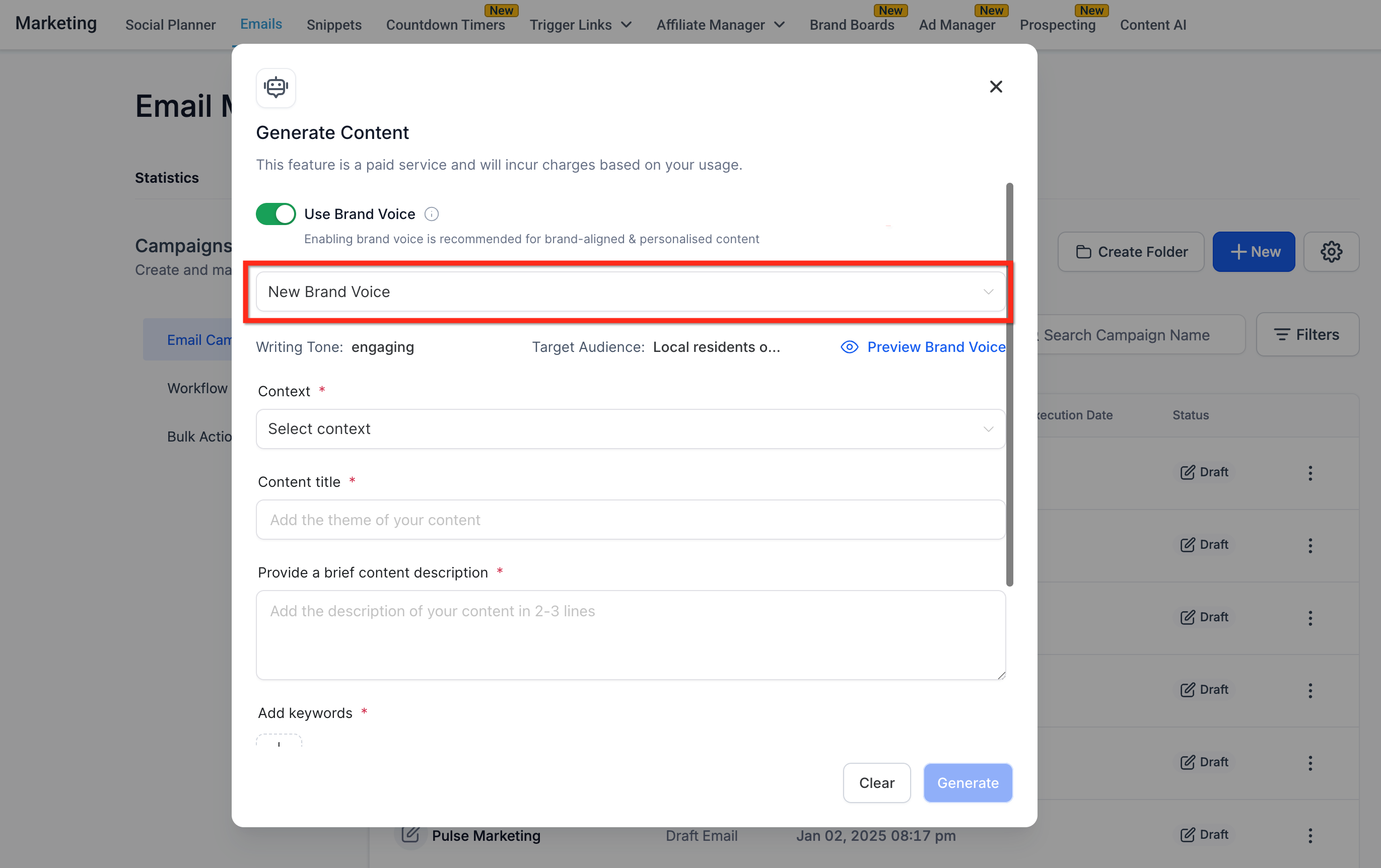The height and width of the screenshot is (868, 1381).
Task: Close the Generate Content dialog
Action: [x=996, y=87]
